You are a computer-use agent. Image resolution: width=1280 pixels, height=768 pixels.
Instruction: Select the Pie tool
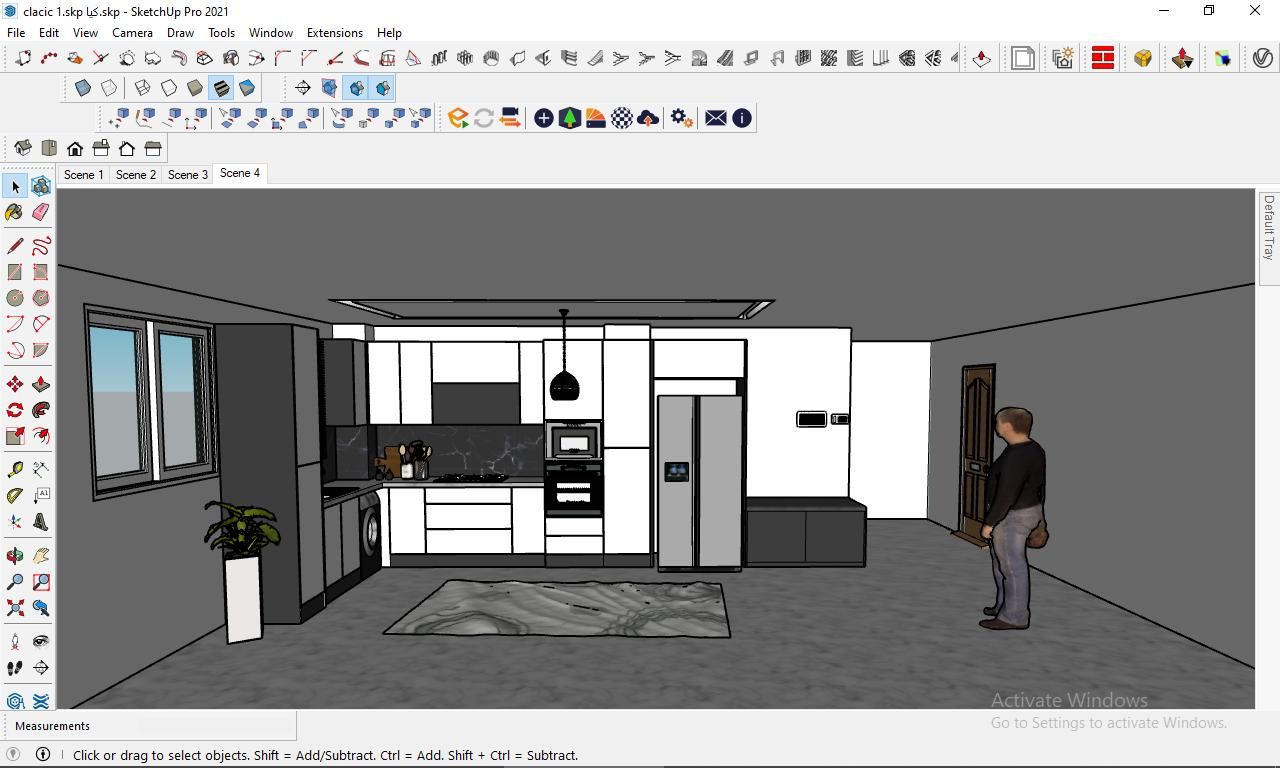(x=41, y=350)
